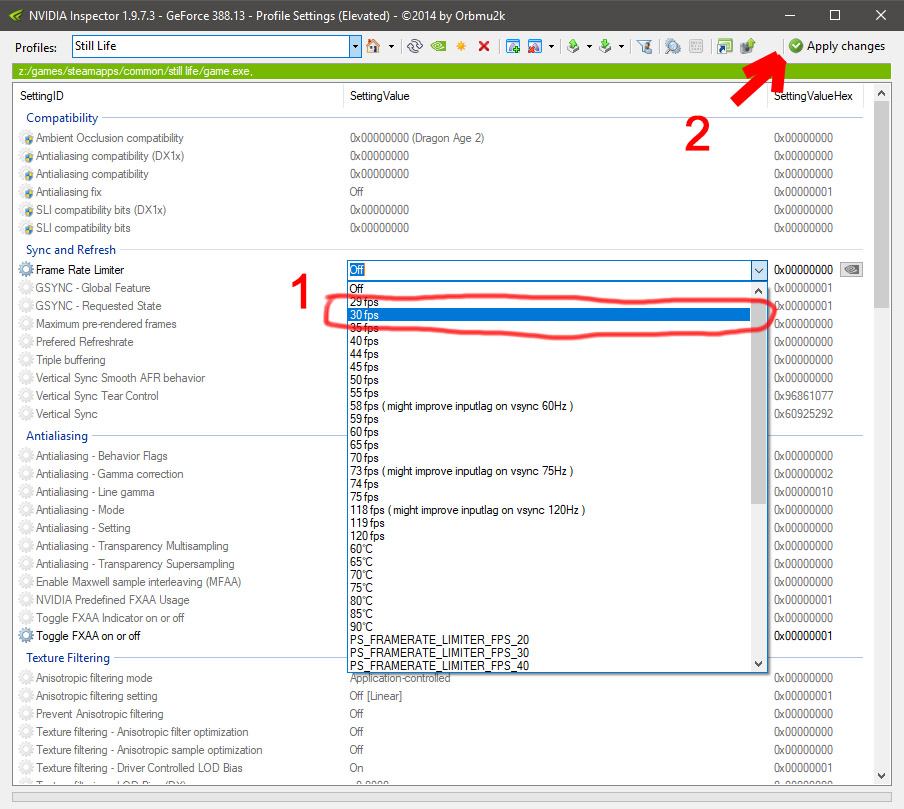Expand the Profiles combo box arrow
This screenshot has height=809, width=904.
pyautogui.click(x=355, y=46)
